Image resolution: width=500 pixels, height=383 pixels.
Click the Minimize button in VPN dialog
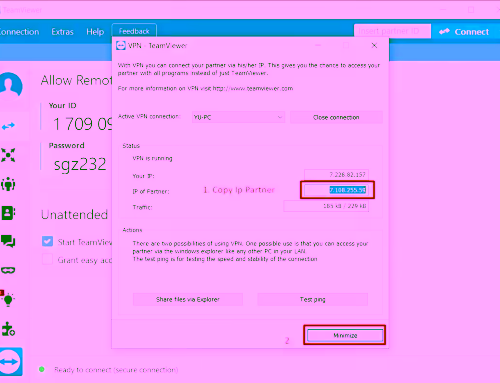[x=345, y=335]
